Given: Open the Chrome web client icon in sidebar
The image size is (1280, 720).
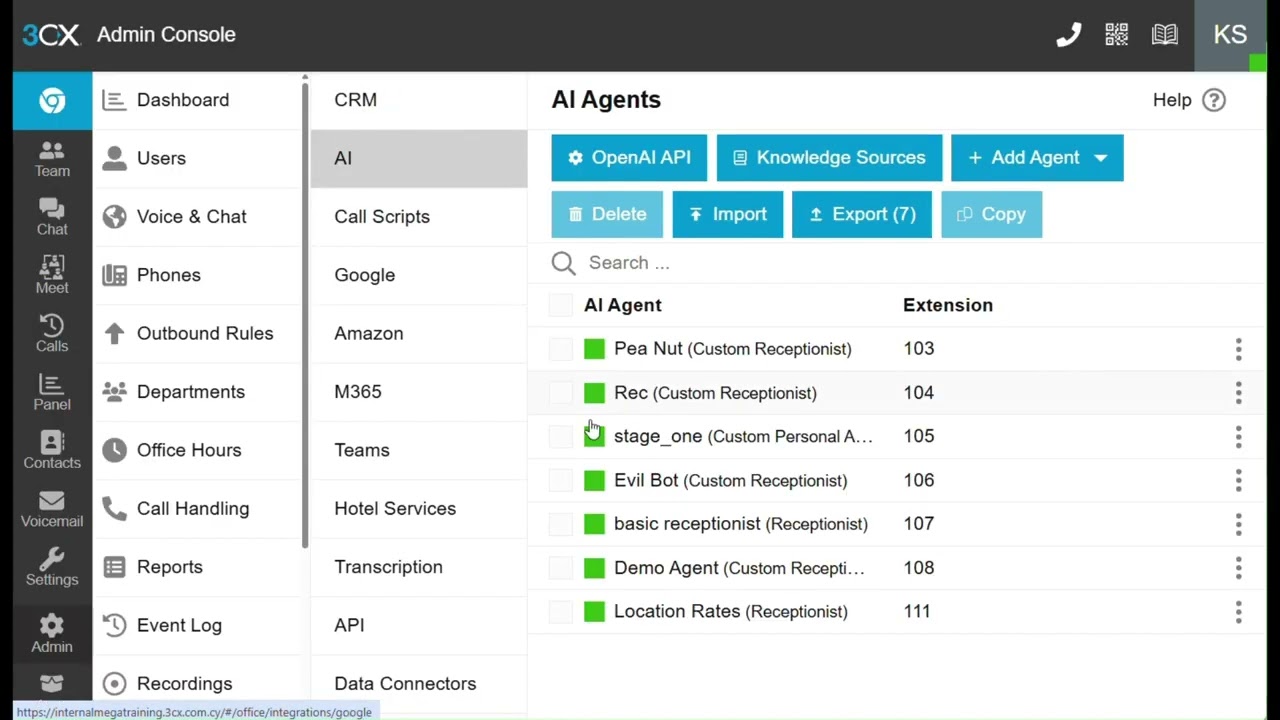Looking at the screenshot, I should click(x=52, y=100).
